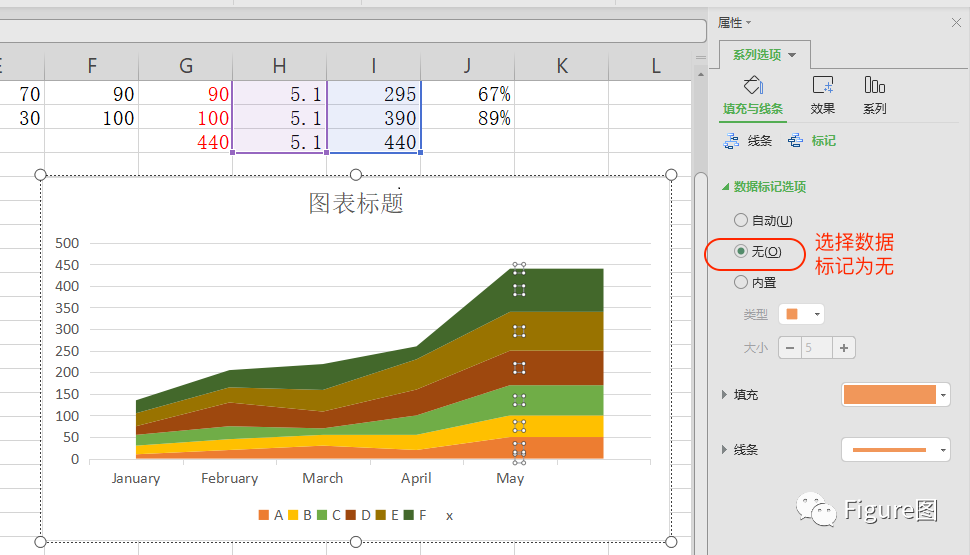This screenshot has width=970, height=555.
Task: Increase marker size with plus button
Action: 844,348
